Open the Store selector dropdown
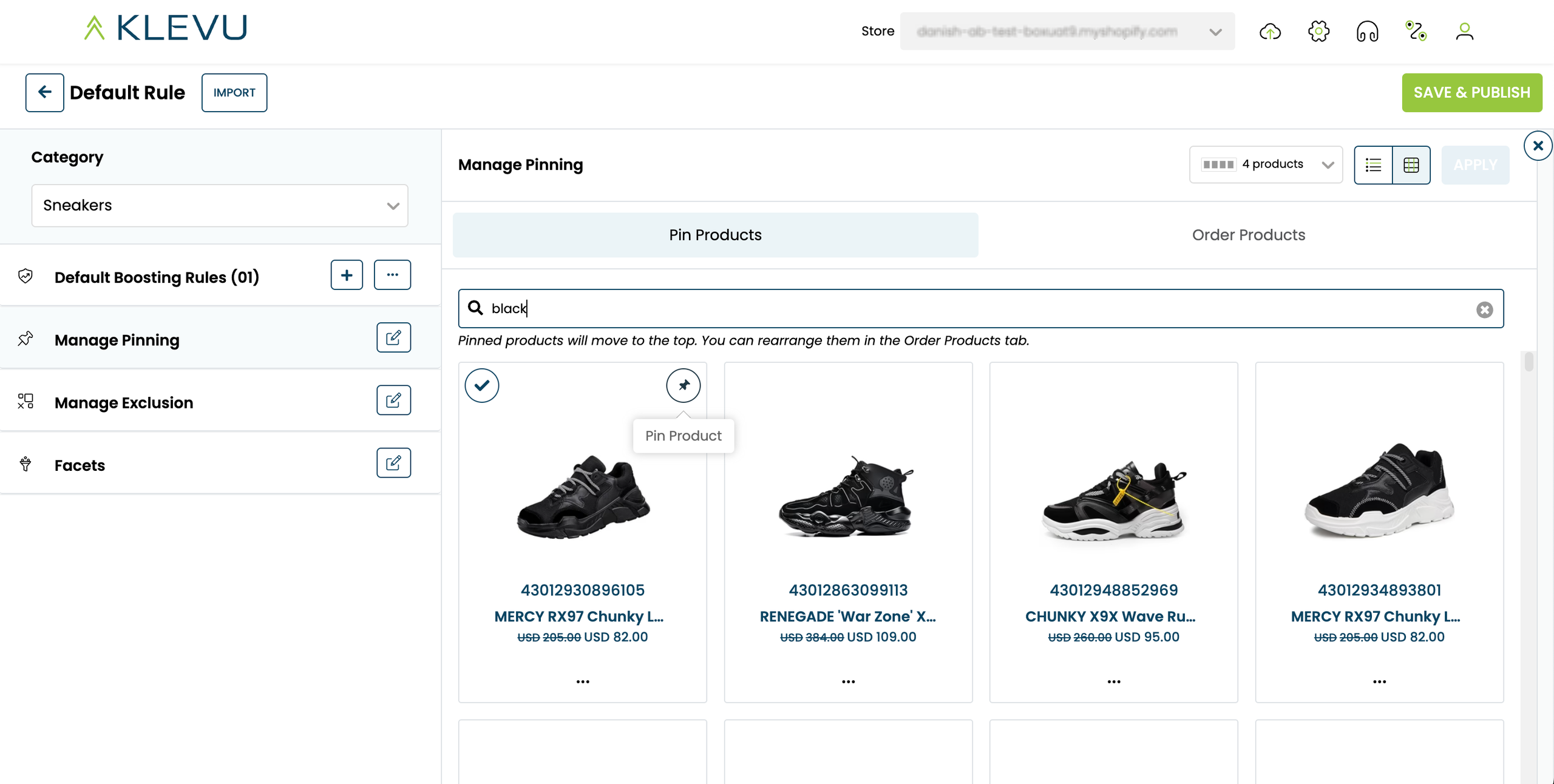Viewport: 1554px width, 784px height. [x=1067, y=32]
